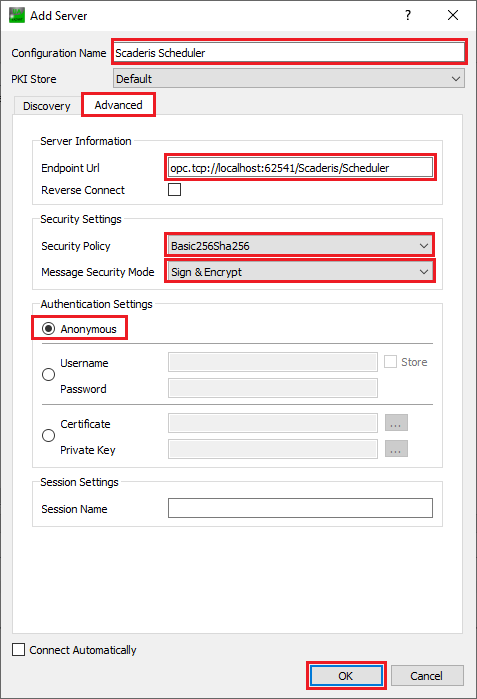Screen dimensions: 477x699
Task: Choose Certificate authentication radio button
Action: [48, 436]
